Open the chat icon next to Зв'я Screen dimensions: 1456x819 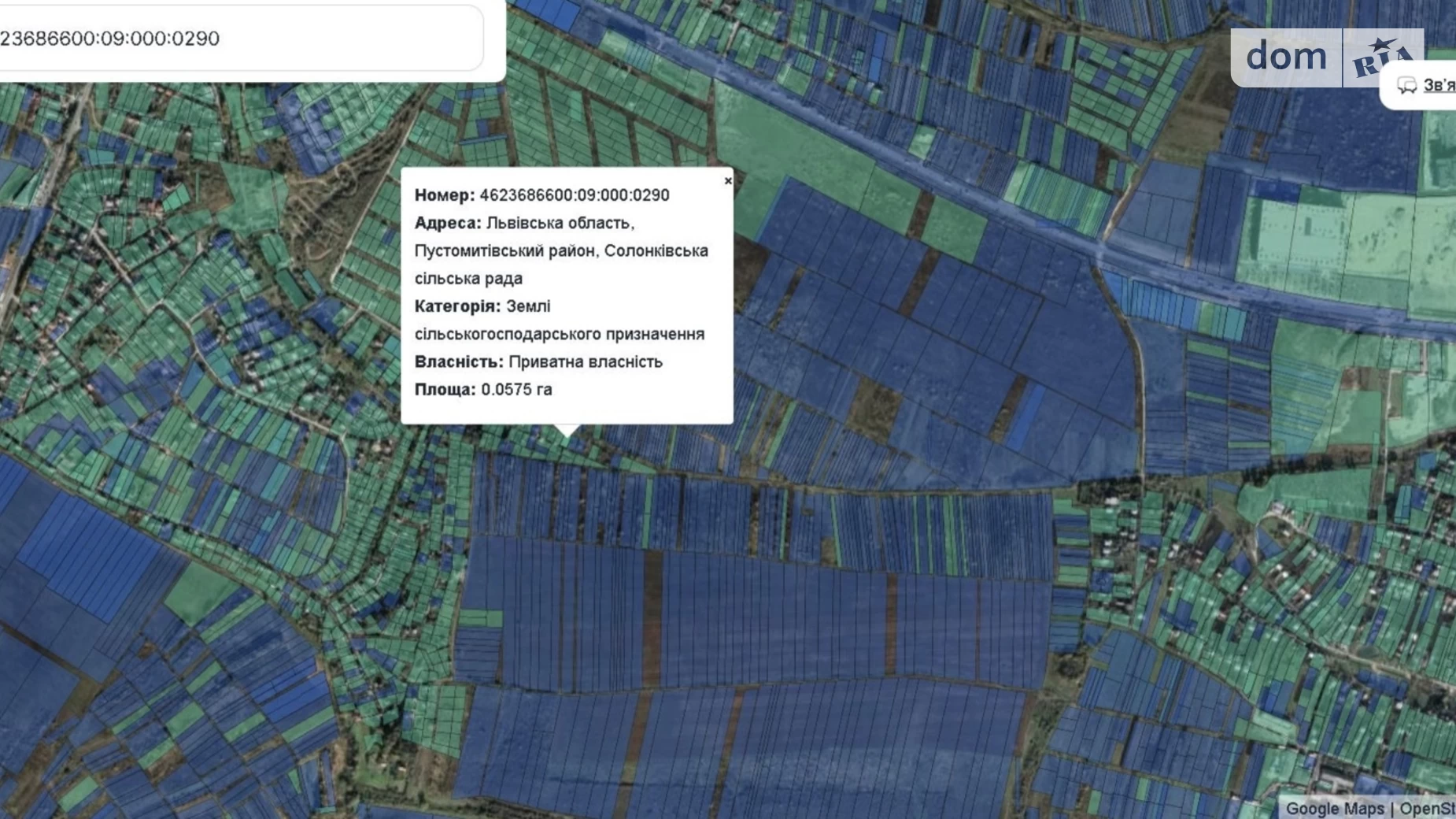coord(1406,85)
